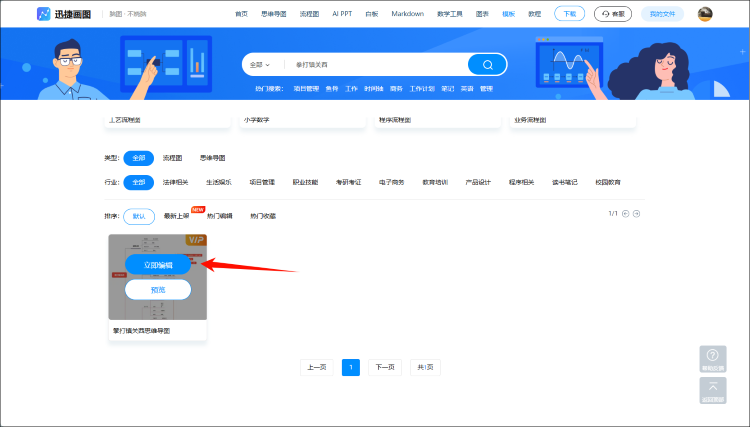750x427 pixels.
Task: Click the 帮助反馈 question mark icon
Action: tap(713, 359)
